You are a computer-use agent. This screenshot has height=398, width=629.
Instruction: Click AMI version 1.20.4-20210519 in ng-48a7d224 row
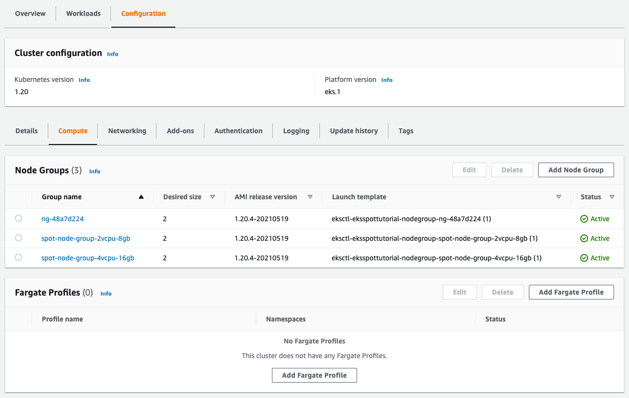262,219
